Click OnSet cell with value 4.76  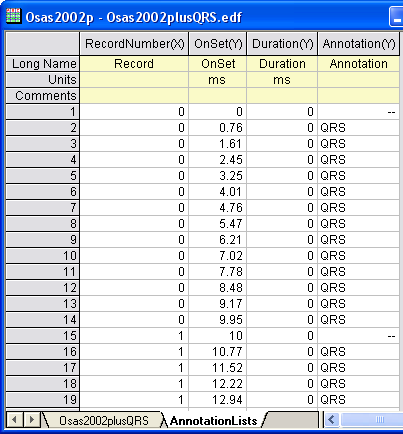click(218, 208)
